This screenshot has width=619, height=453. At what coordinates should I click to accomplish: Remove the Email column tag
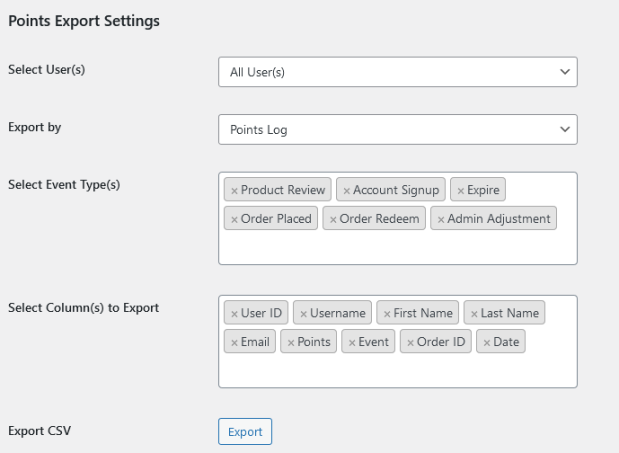234,342
